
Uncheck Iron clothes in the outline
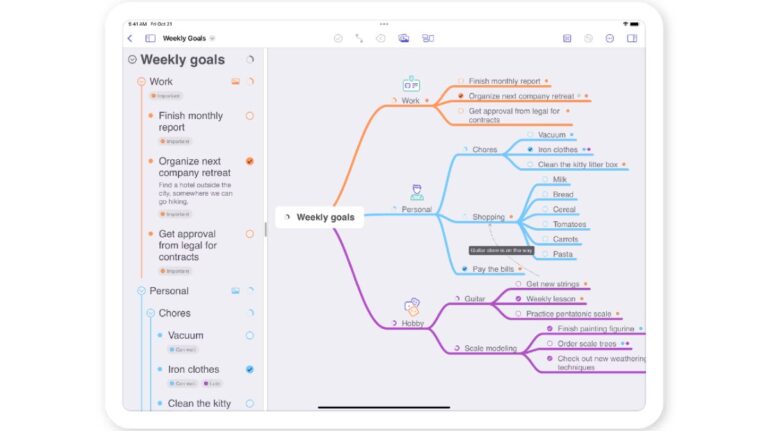click(x=249, y=369)
